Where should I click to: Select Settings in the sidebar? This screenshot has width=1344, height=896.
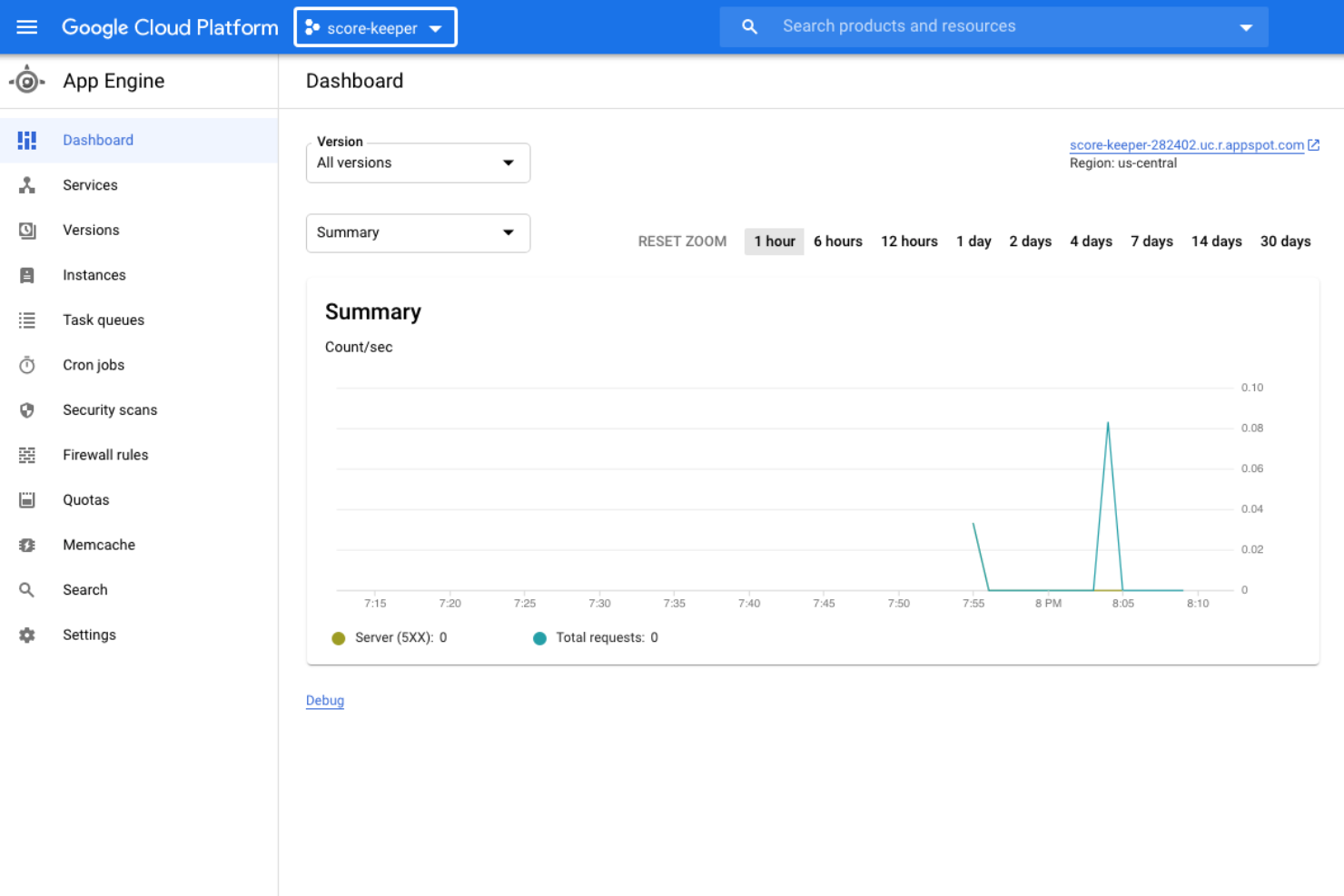(x=89, y=635)
